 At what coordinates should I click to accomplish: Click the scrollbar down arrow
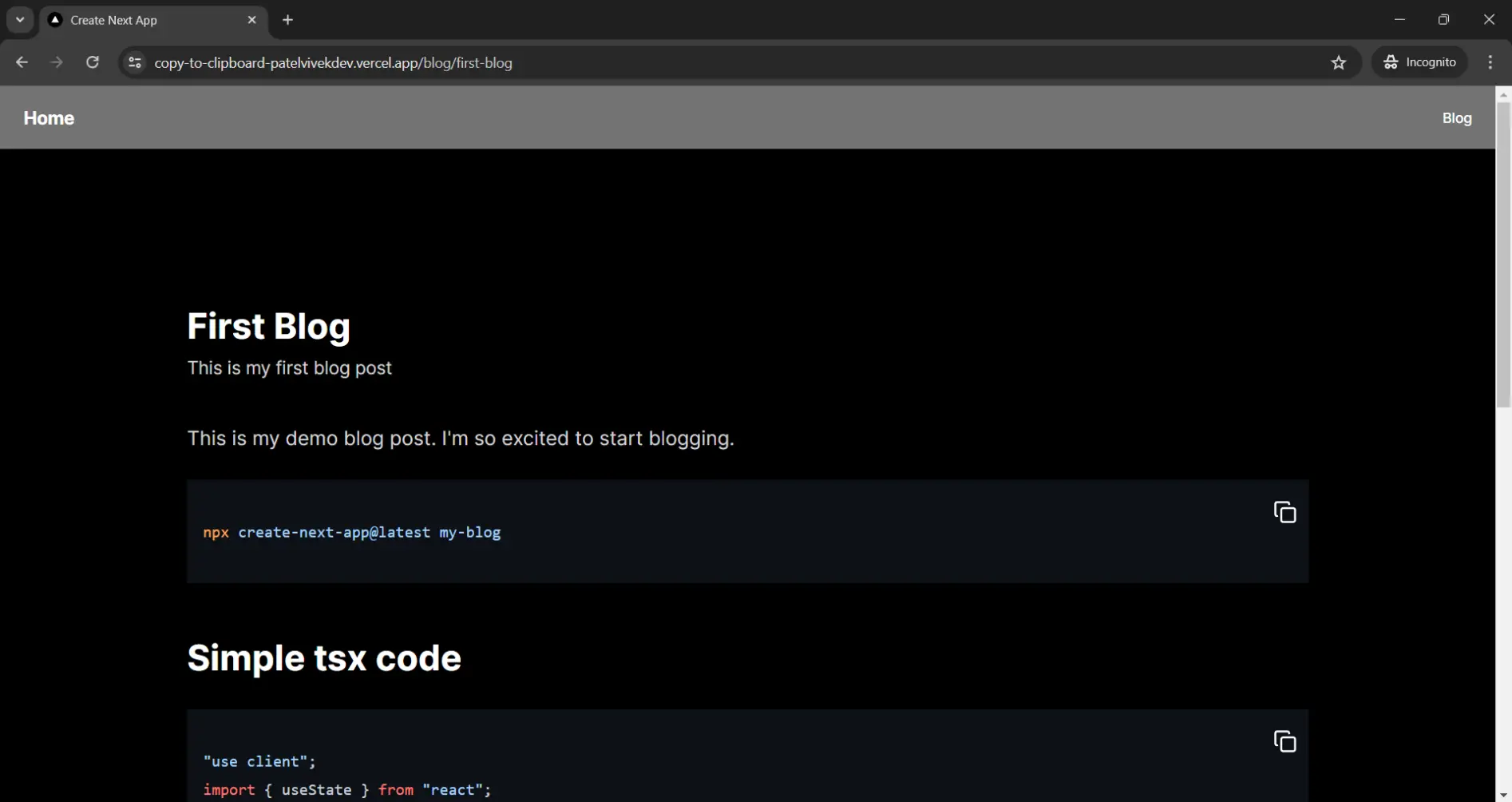[x=1503, y=795]
